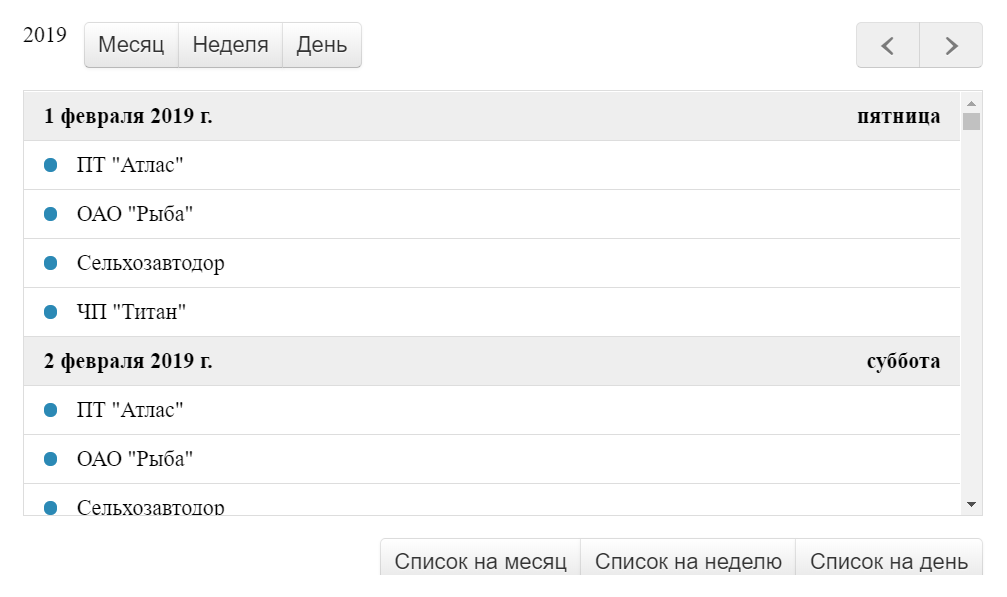Click the scrollbar up arrow
The width and height of the screenshot is (1007, 597).
(971, 103)
